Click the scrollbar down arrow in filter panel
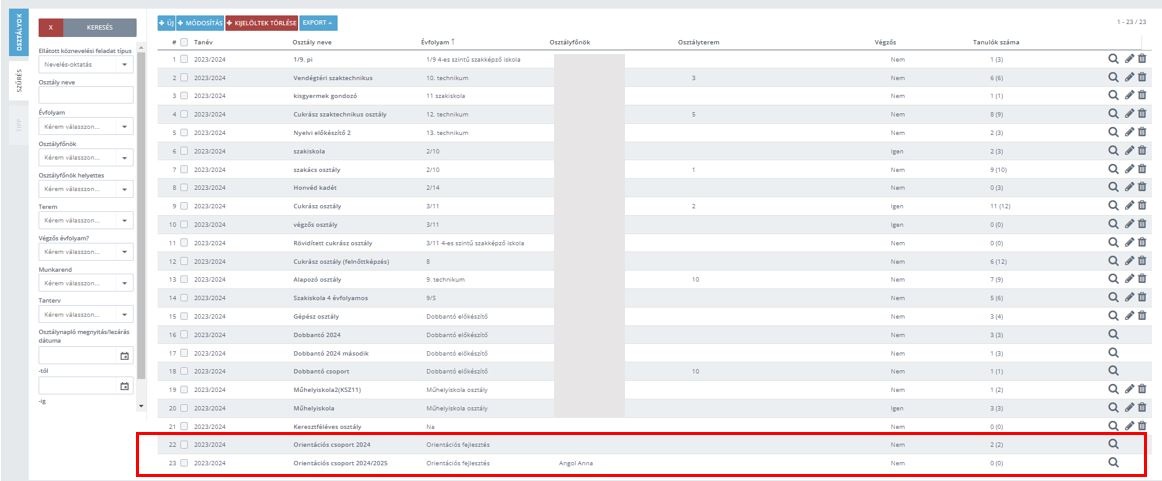The height and width of the screenshot is (481, 1162). pyautogui.click(x=142, y=406)
